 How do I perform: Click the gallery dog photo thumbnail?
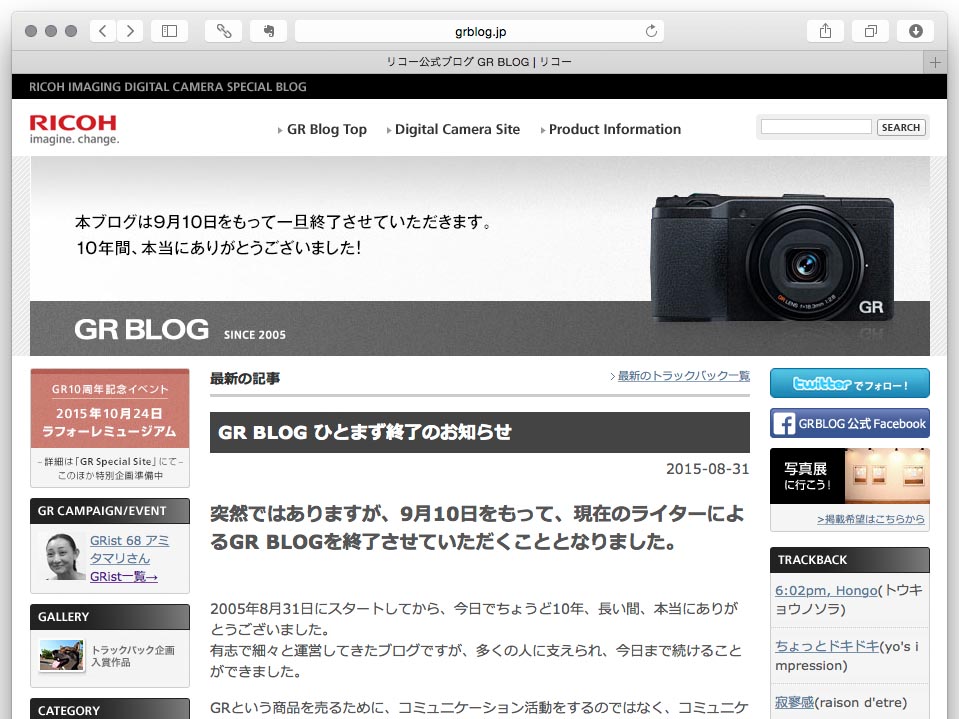pos(61,655)
